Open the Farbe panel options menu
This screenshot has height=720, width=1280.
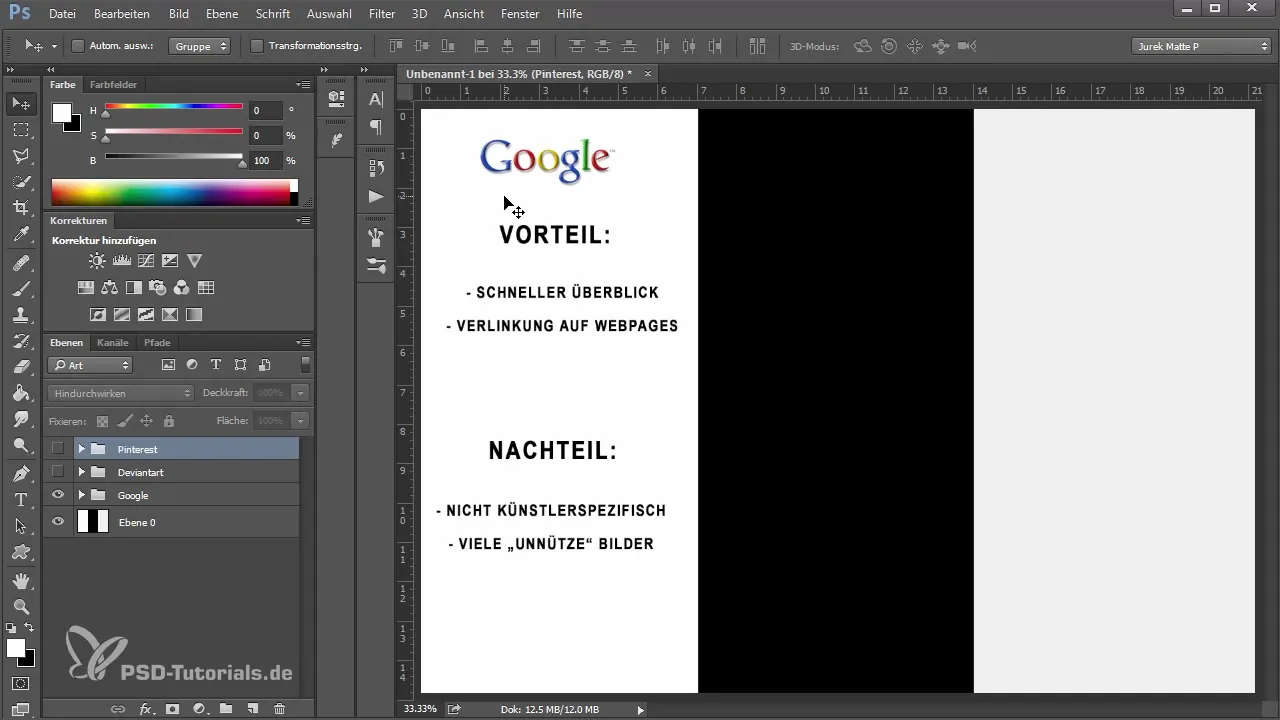pos(303,85)
